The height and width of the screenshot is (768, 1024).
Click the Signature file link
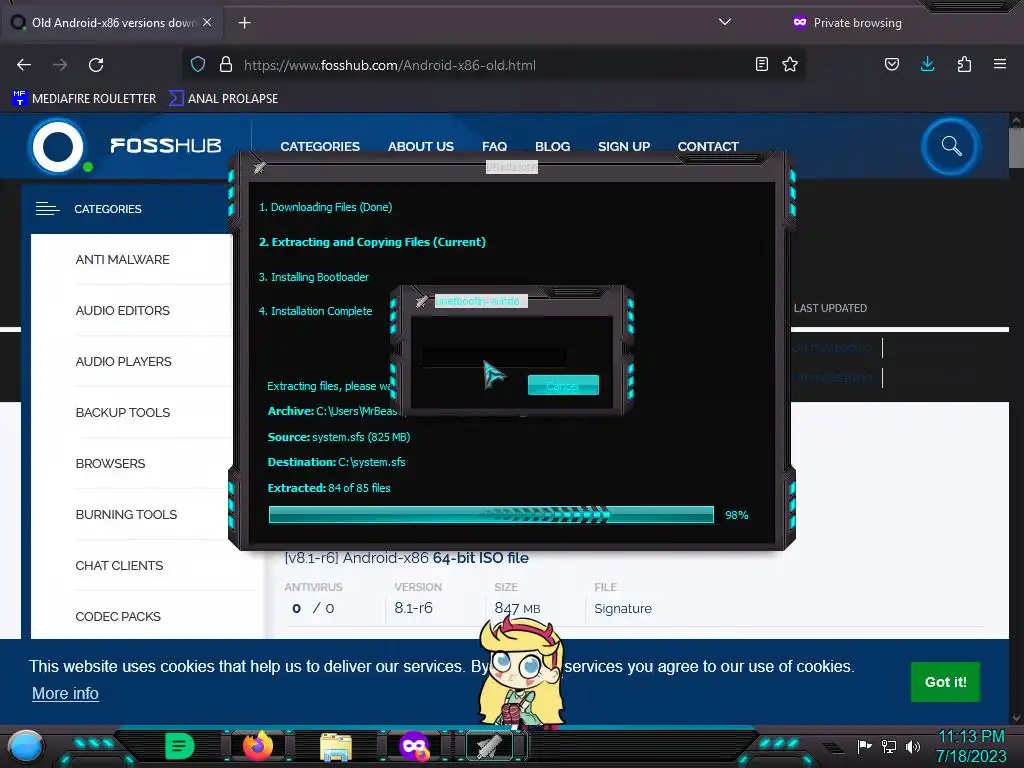(622, 609)
